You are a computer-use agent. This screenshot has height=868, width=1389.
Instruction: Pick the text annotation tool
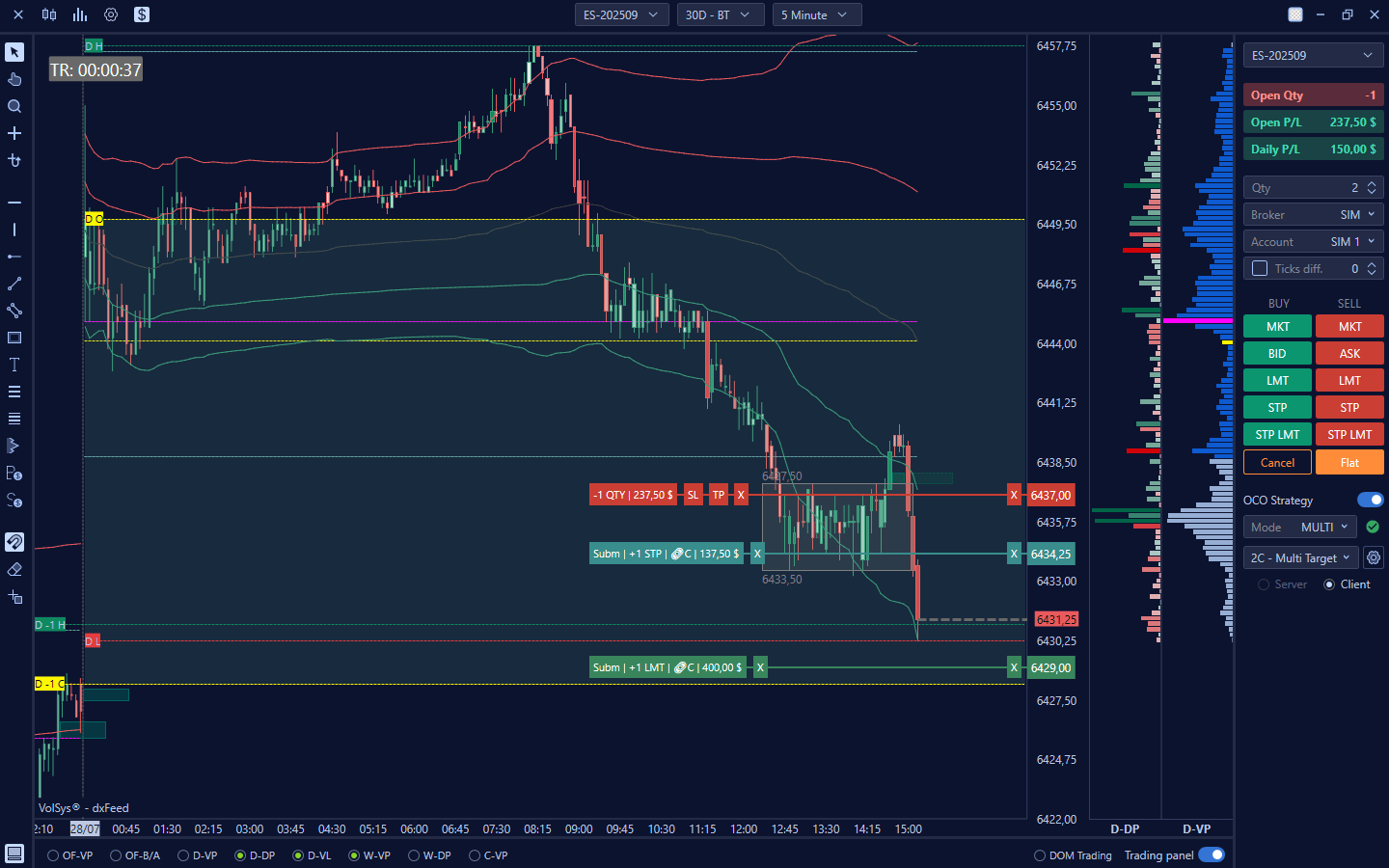point(14,365)
